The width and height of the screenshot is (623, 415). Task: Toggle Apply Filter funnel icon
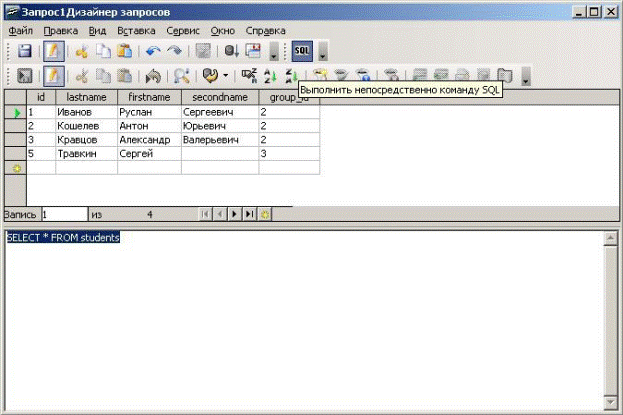point(341,74)
